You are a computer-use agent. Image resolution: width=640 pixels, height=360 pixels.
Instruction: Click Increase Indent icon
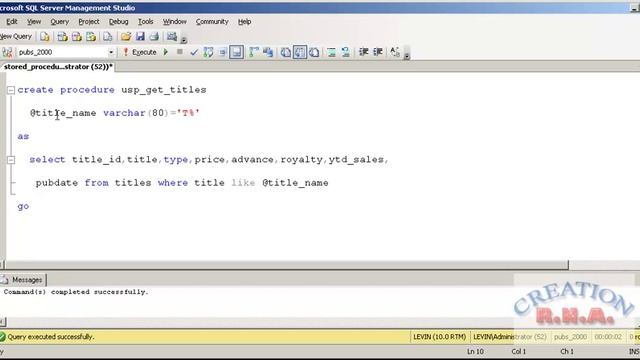point(378,52)
